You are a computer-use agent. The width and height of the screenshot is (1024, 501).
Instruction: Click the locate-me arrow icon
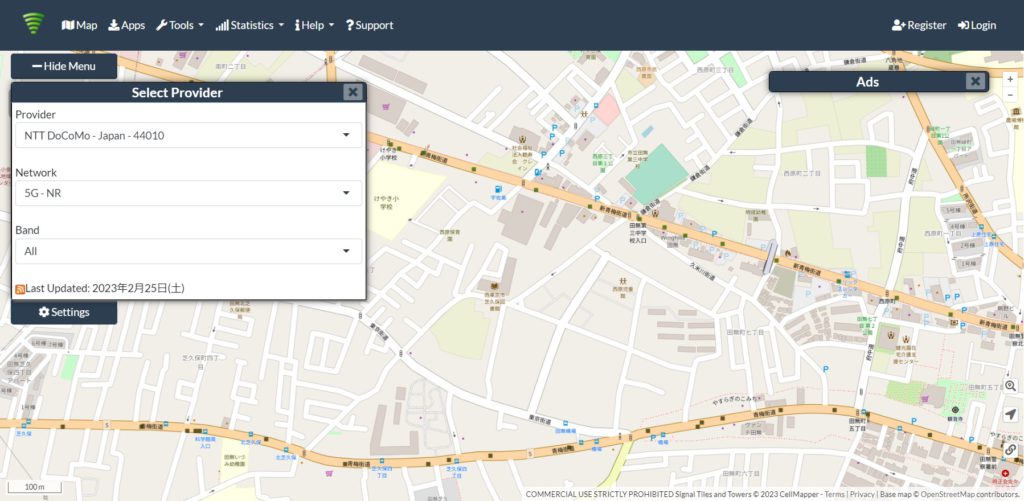click(x=1010, y=415)
